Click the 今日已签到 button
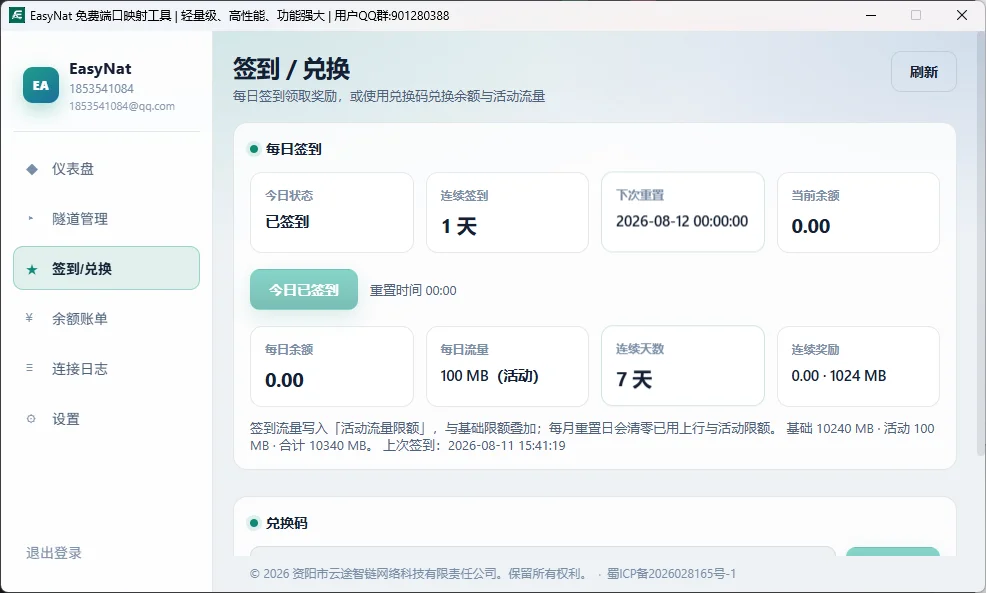Viewport: 986px width, 593px height. [x=304, y=290]
